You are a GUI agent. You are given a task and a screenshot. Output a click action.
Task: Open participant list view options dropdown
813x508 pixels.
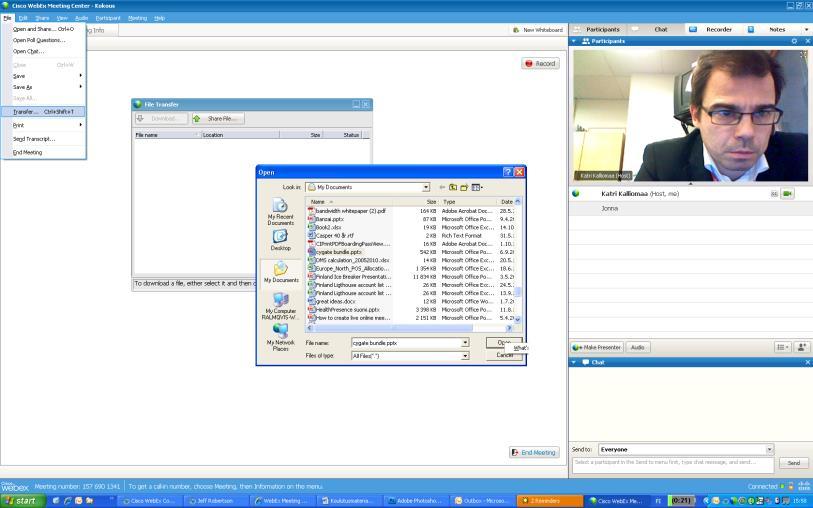click(782, 347)
